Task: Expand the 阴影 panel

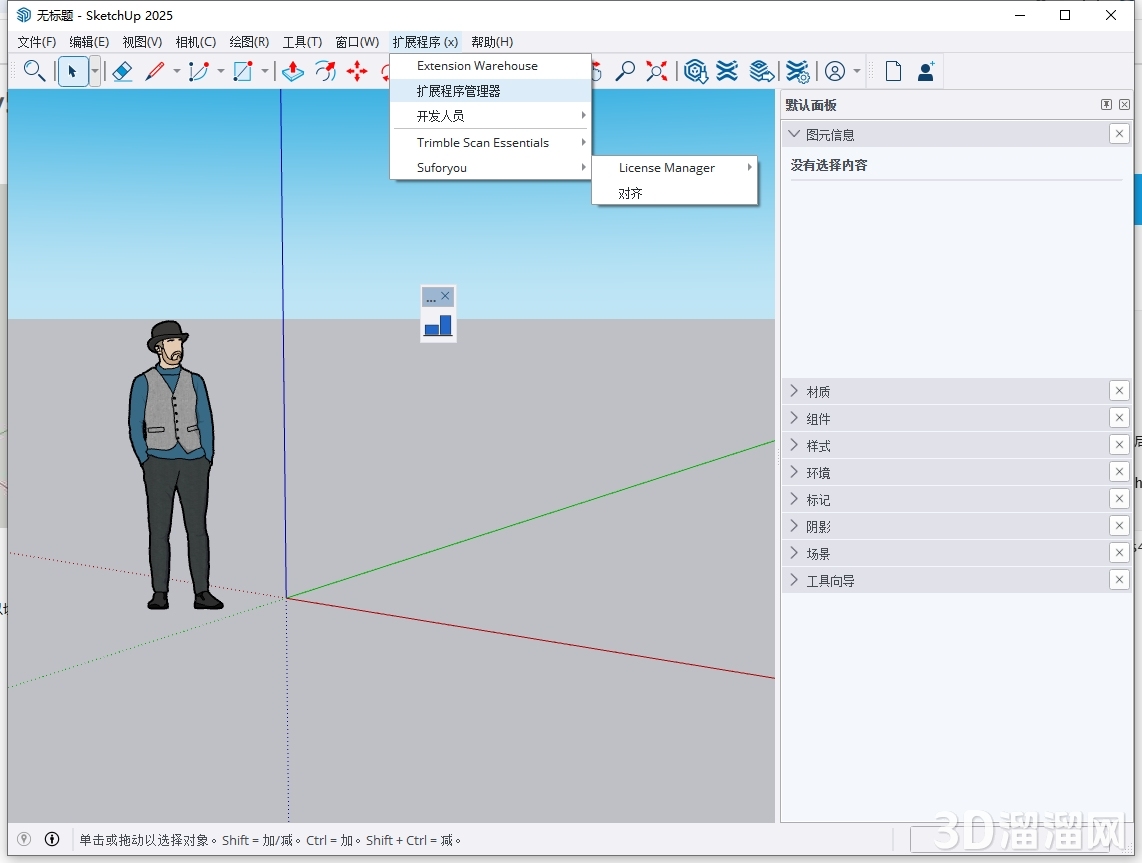Action: pyautogui.click(x=816, y=526)
